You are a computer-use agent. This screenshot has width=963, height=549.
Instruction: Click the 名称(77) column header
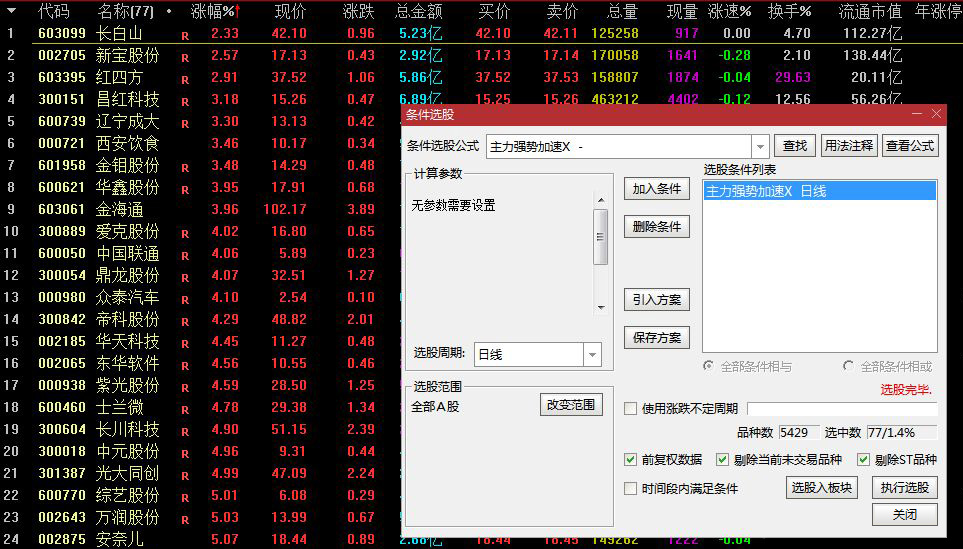(x=126, y=11)
